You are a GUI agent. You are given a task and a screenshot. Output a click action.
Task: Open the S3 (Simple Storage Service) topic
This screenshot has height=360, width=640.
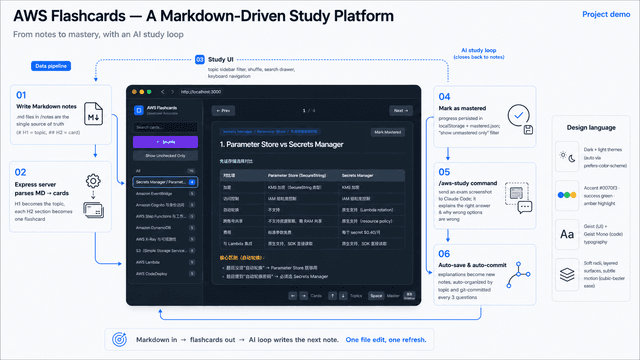tap(165, 251)
